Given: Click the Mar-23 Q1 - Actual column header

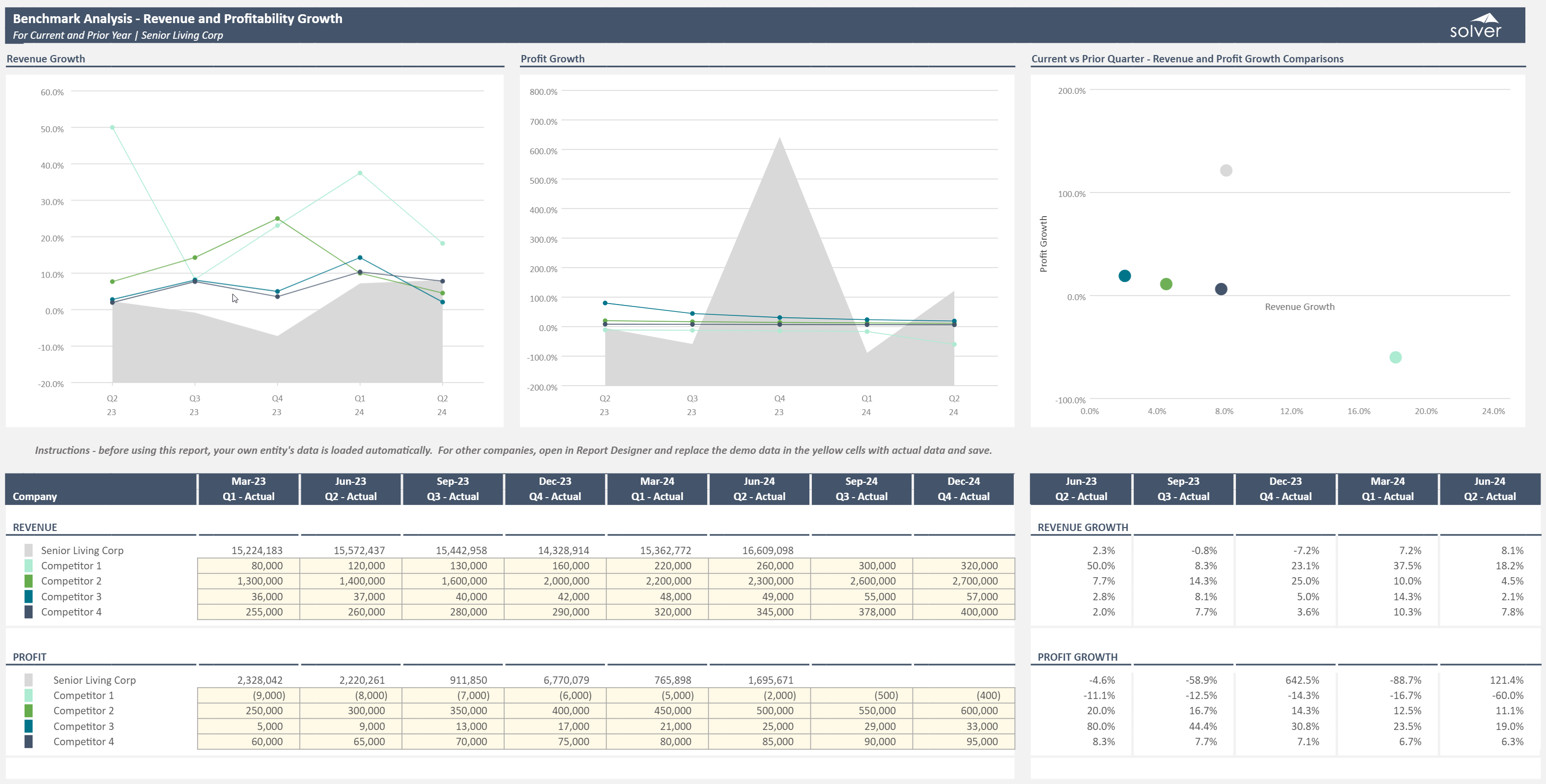Looking at the screenshot, I should (249, 489).
